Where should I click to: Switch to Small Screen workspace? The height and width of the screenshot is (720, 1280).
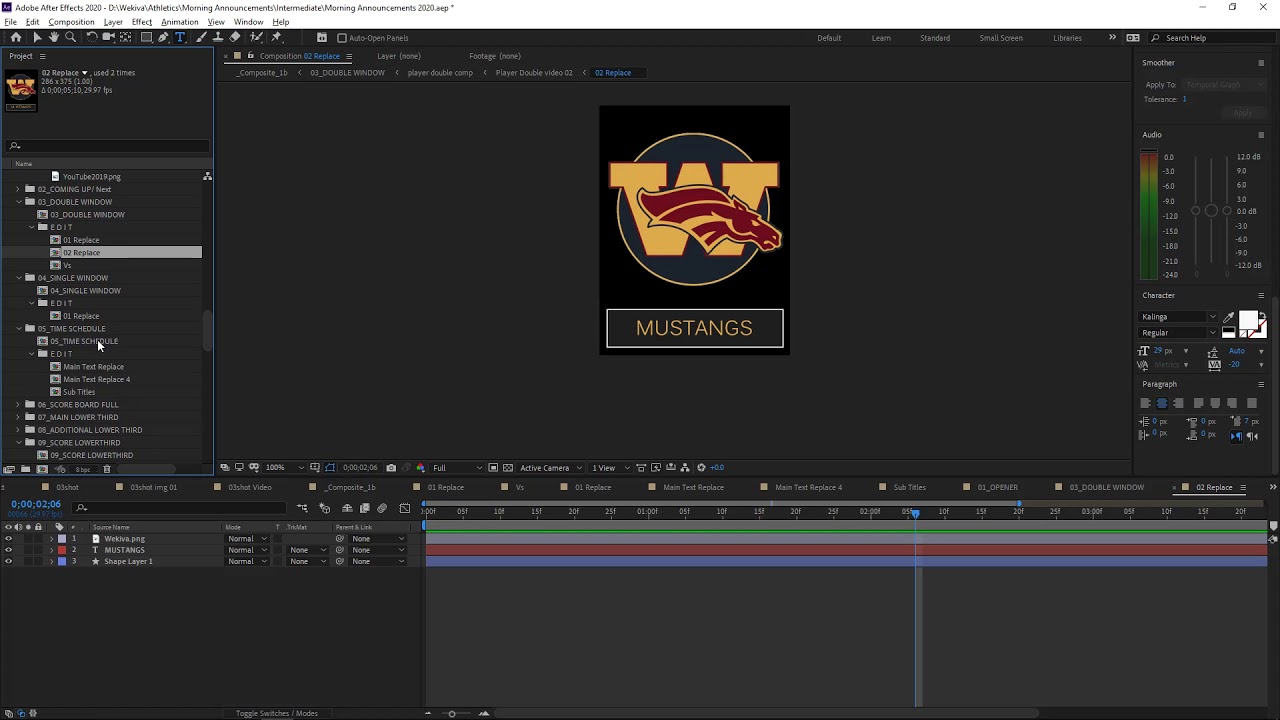[x=1001, y=38]
